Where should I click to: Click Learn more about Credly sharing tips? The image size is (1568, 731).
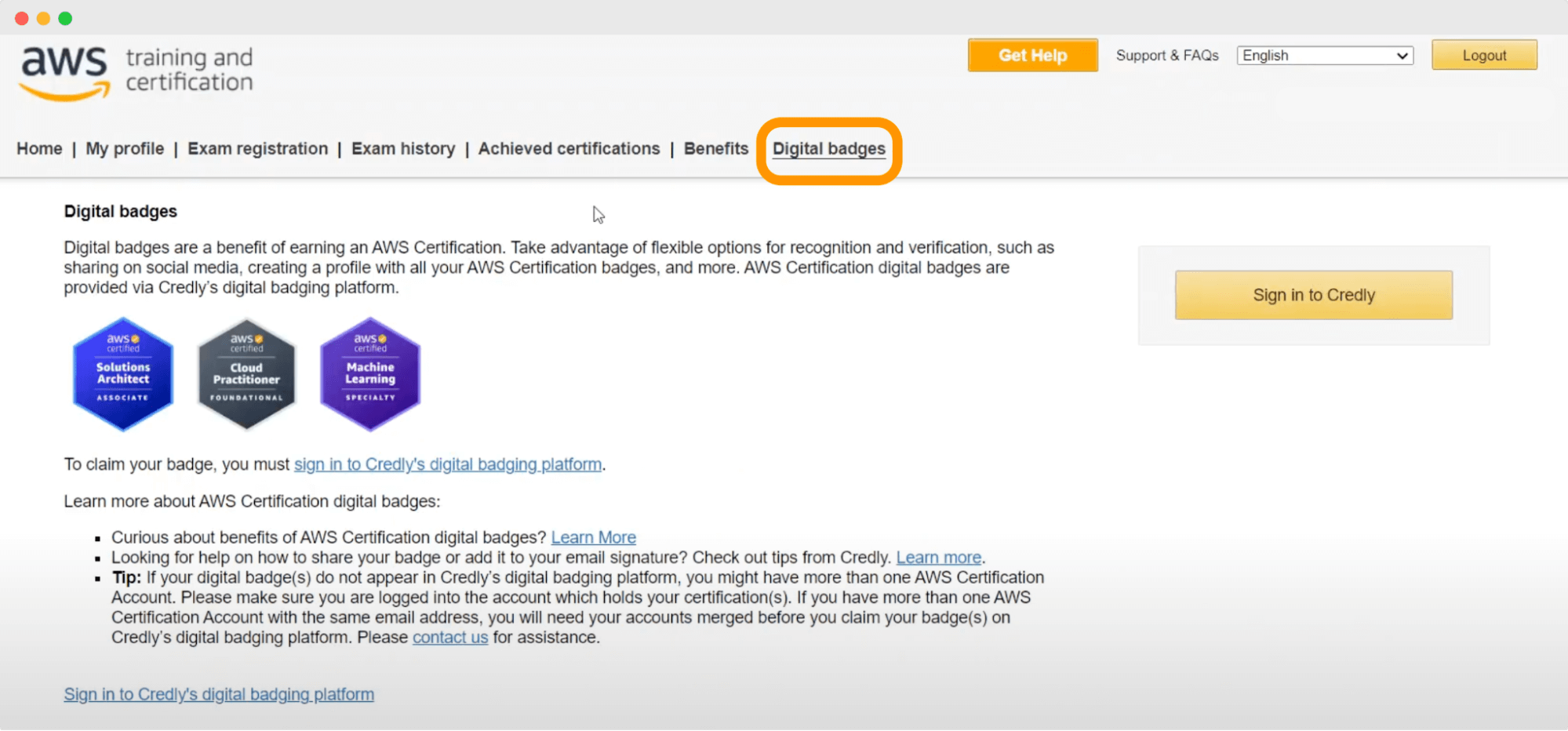point(939,558)
